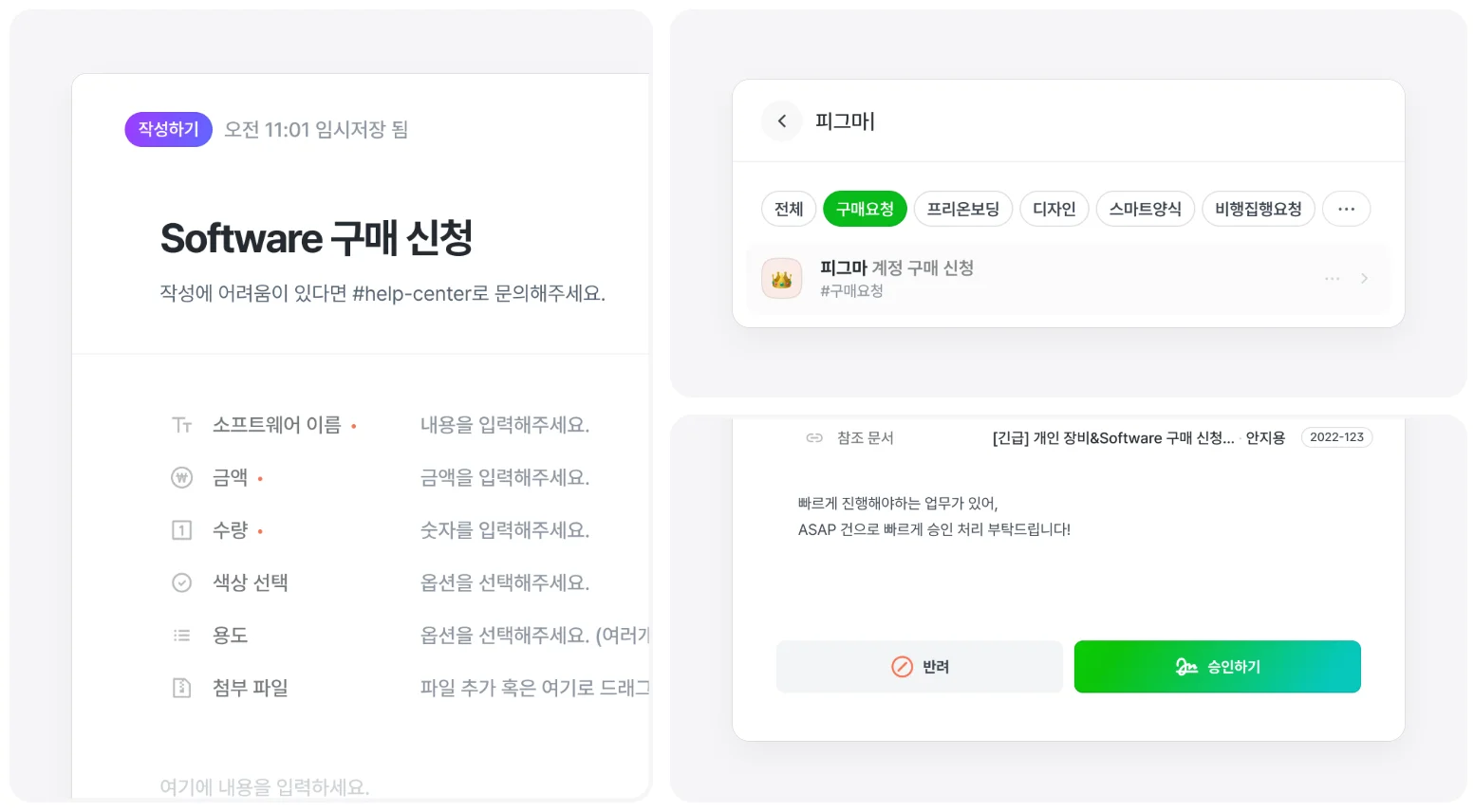Image resolution: width=1474 pixels, height=812 pixels.
Task: Show more category tabs with the ellipsis chip
Action: click(1346, 209)
